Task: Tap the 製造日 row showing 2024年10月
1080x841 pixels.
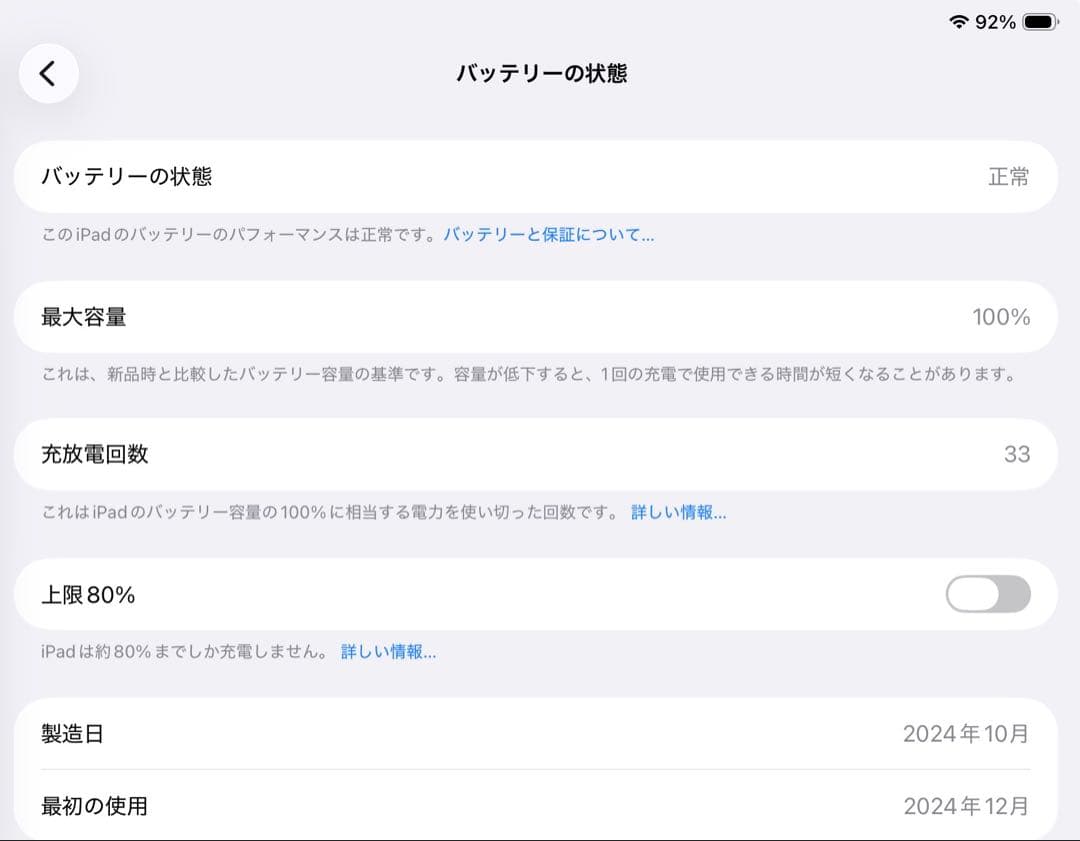Action: click(x=540, y=733)
